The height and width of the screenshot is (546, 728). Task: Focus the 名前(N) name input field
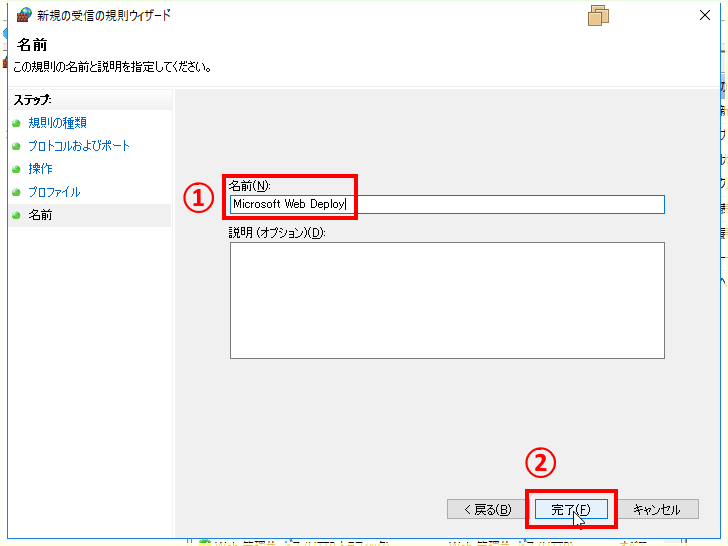447,204
